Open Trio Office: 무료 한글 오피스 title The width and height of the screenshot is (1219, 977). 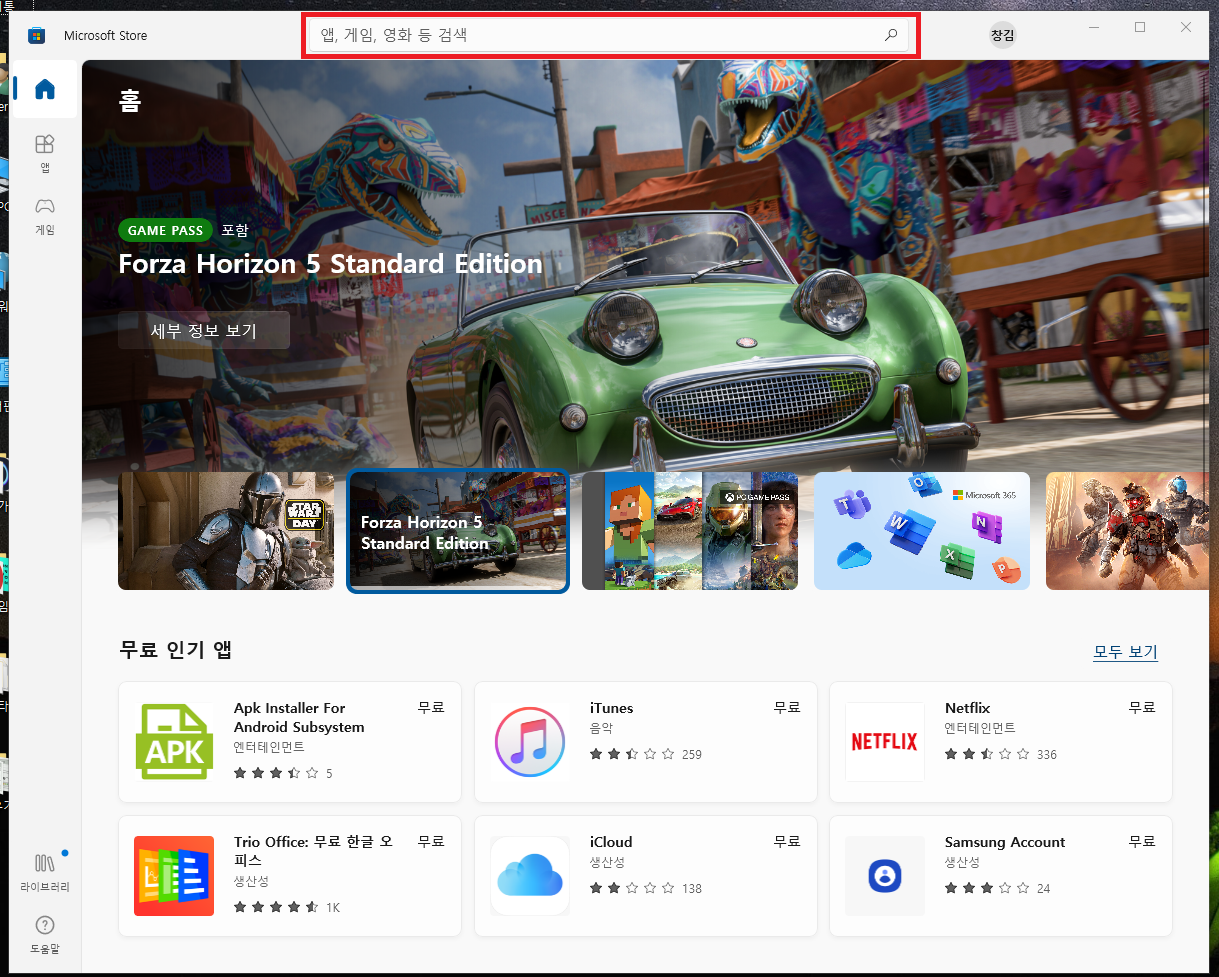coord(313,851)
